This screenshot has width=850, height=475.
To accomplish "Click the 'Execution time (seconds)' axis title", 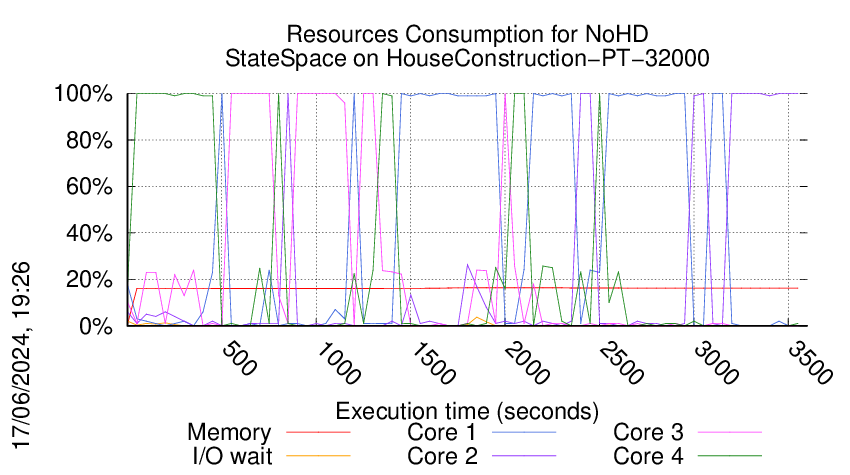I will 467,411.
